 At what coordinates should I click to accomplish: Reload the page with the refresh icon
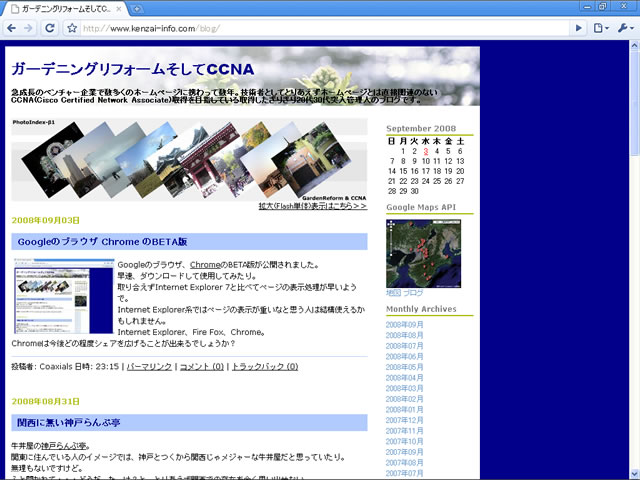pyautogui.click(x=48, y=28)
